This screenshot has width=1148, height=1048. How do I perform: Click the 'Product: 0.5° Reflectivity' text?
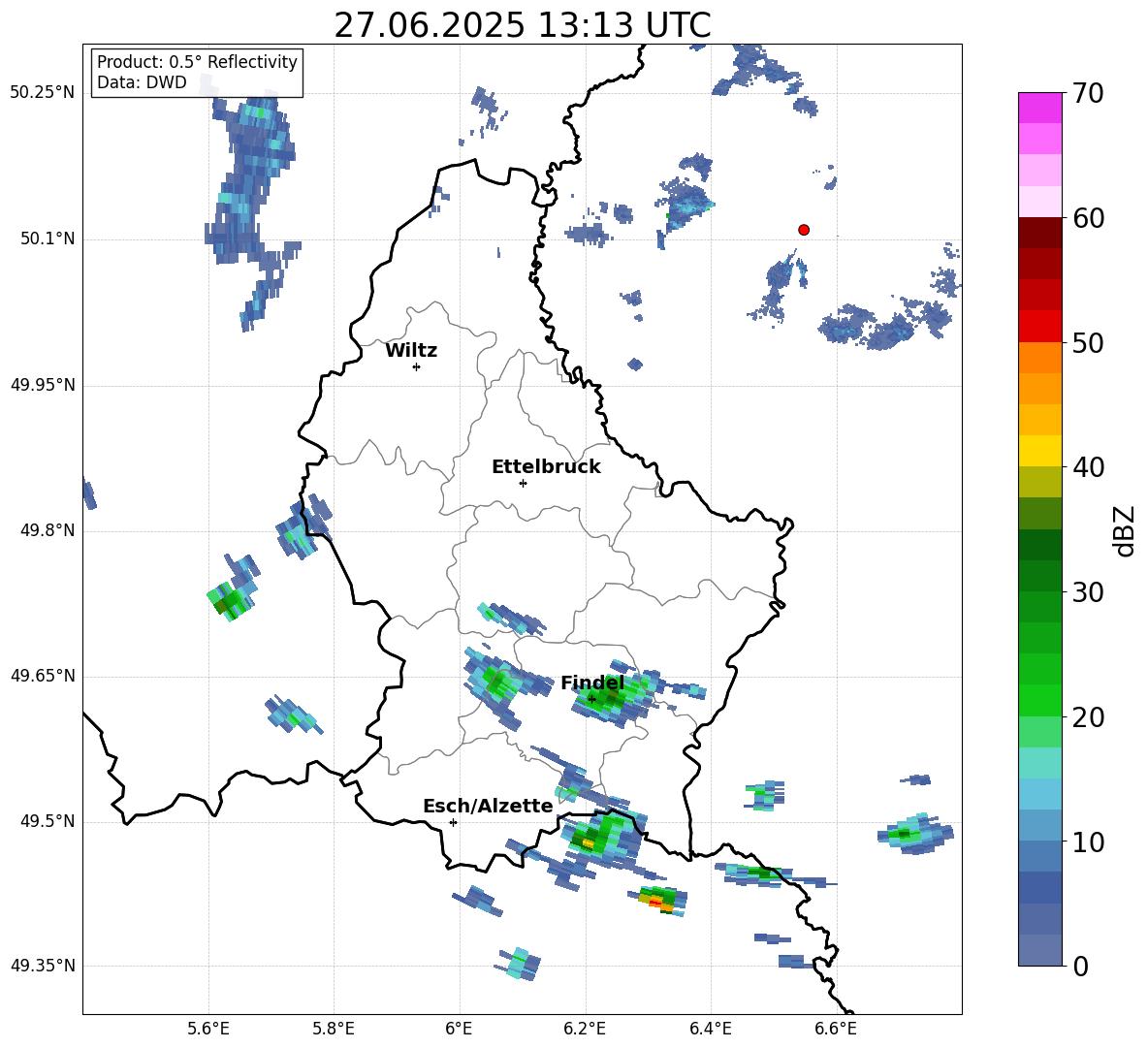pyautogui.click(x=197, y=61)
